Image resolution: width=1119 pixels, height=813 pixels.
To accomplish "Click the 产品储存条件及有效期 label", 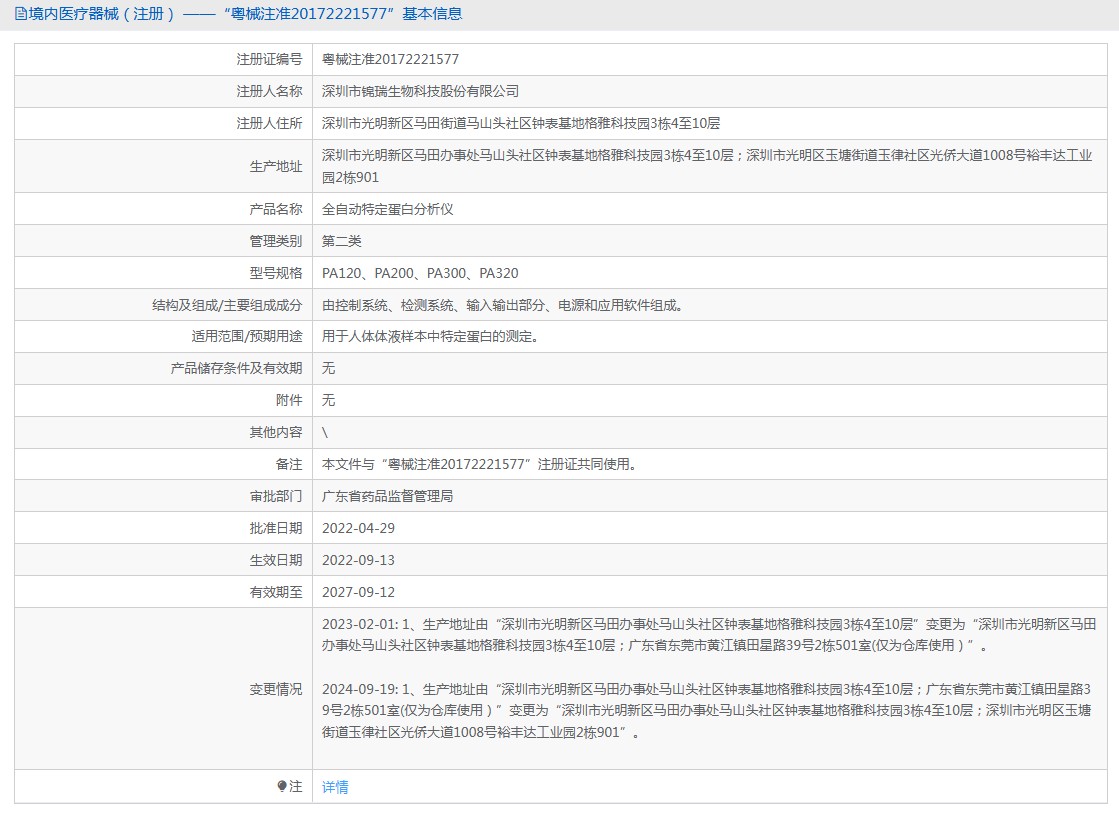I will pyautogui.click(x=237, y=368).
